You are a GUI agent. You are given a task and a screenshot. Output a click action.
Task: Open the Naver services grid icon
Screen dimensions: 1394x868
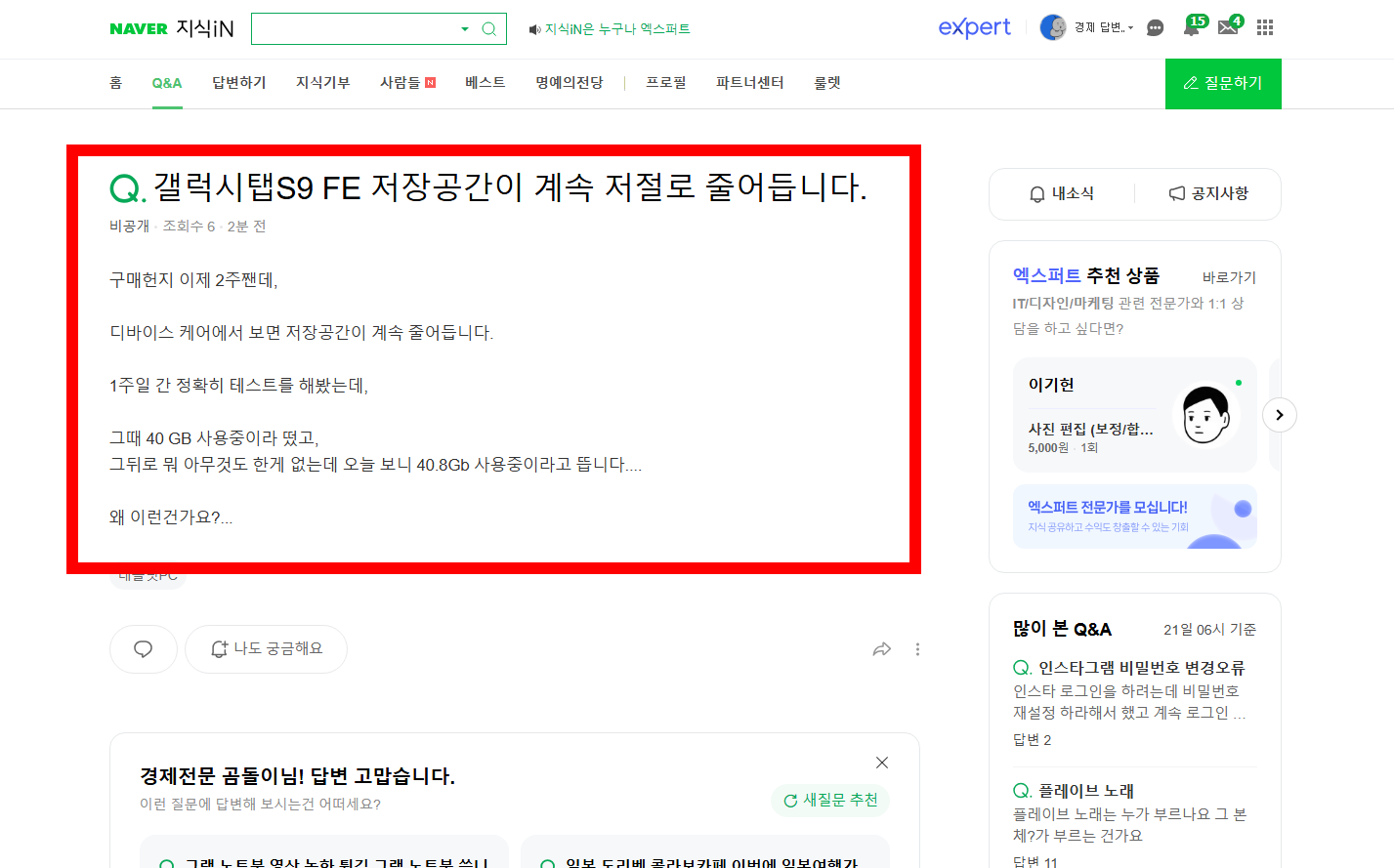[x=1265, y=27]
